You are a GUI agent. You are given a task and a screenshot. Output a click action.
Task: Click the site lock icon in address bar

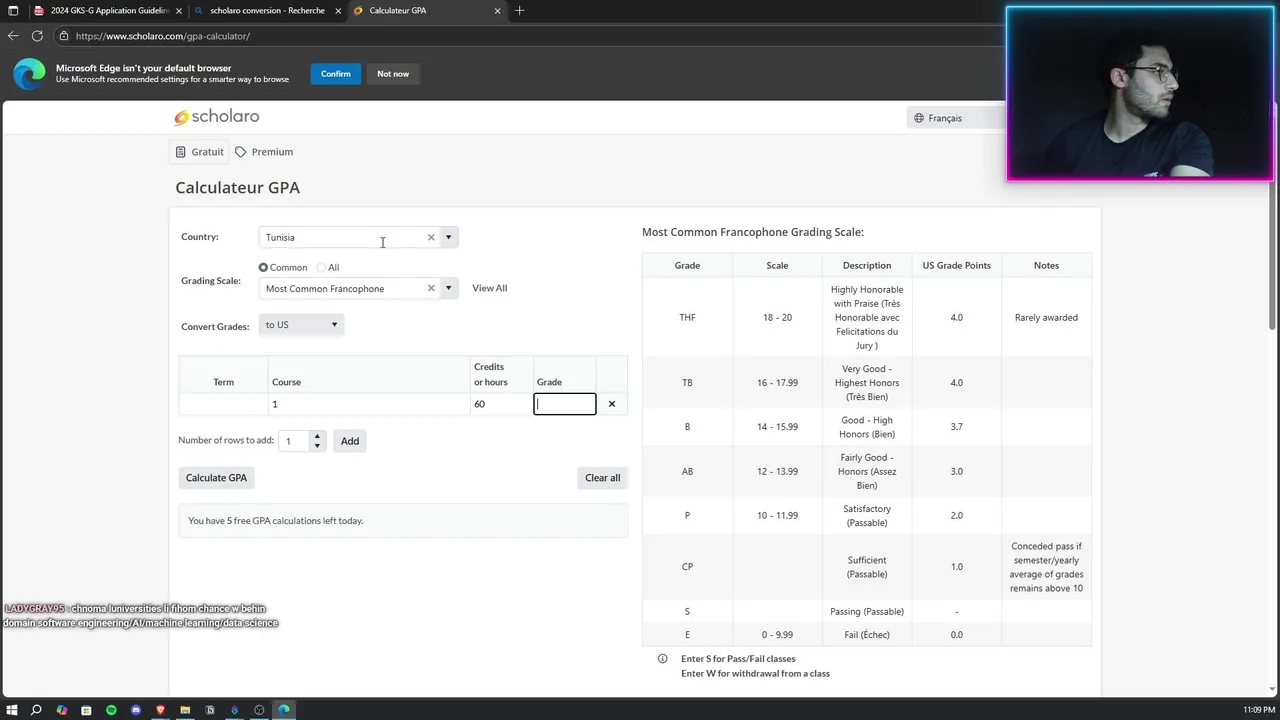pos(64,36)
